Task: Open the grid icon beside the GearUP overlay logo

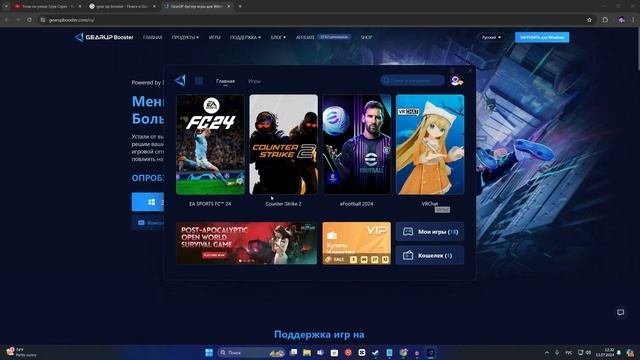Action: pos(199,80)
